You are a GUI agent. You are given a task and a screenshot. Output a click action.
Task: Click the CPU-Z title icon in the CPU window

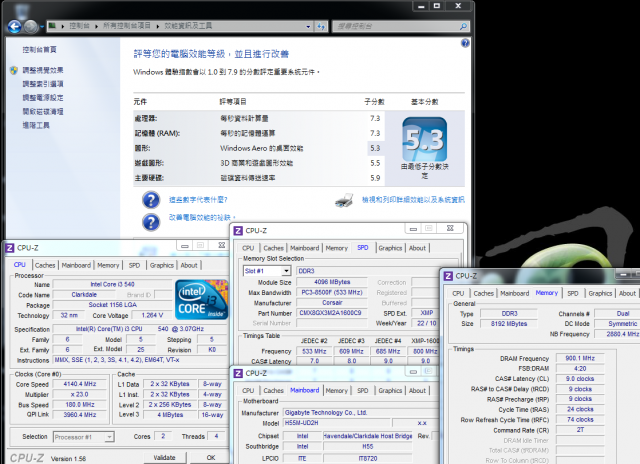pyautogui.click(x=9, y=248)
